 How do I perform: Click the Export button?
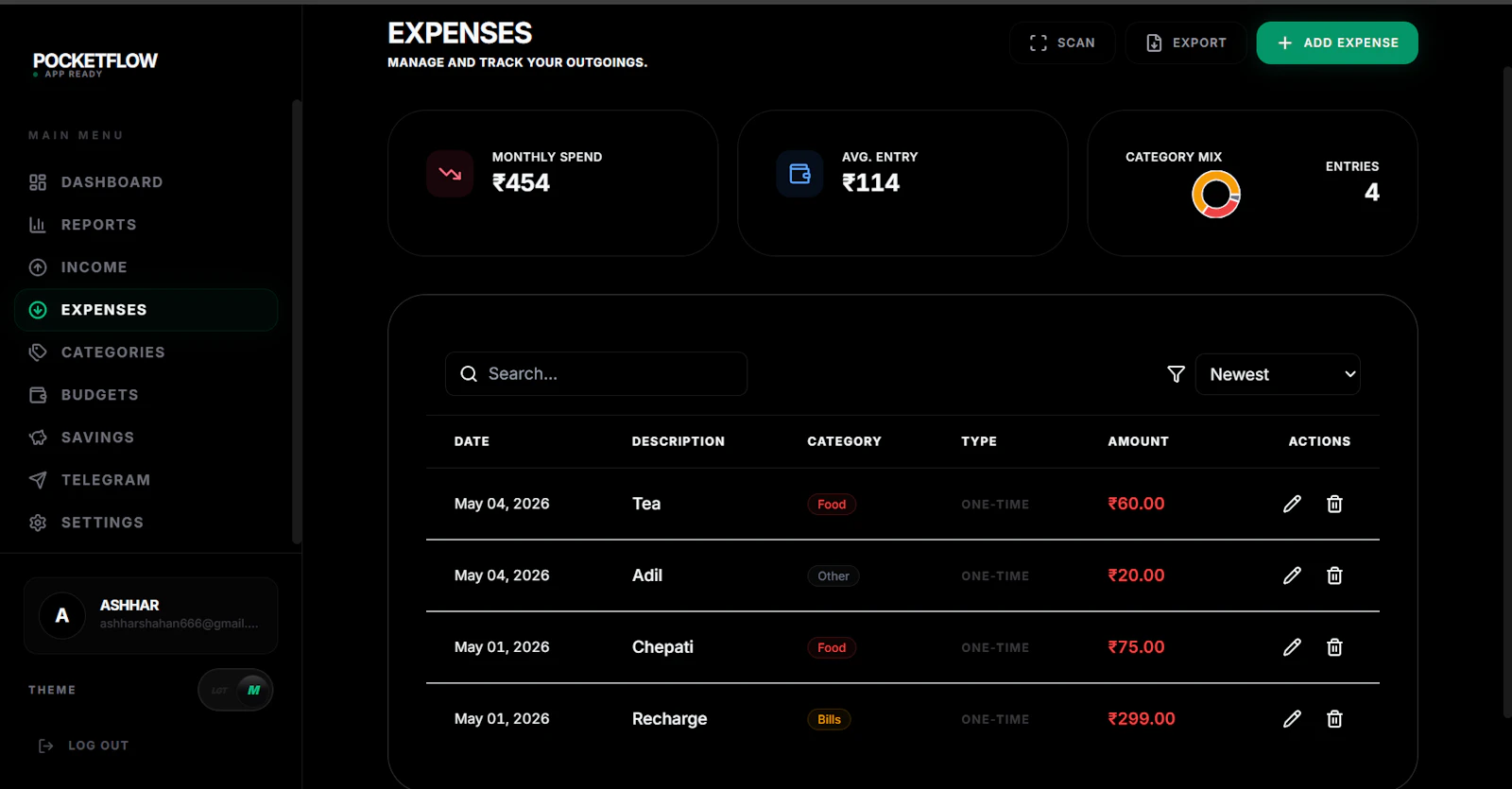coord(1186,43)
